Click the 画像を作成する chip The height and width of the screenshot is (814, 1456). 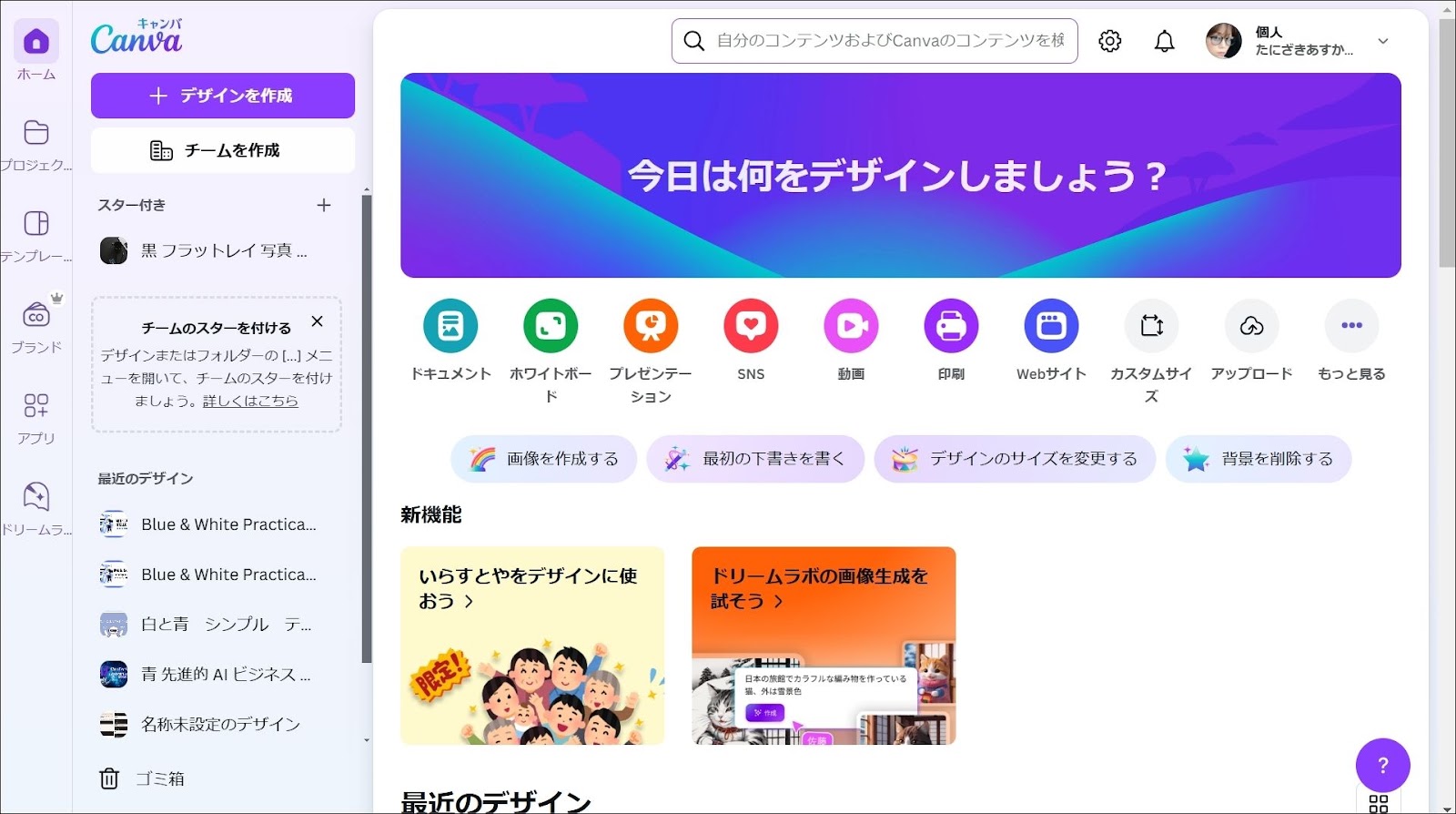[543, 459]
